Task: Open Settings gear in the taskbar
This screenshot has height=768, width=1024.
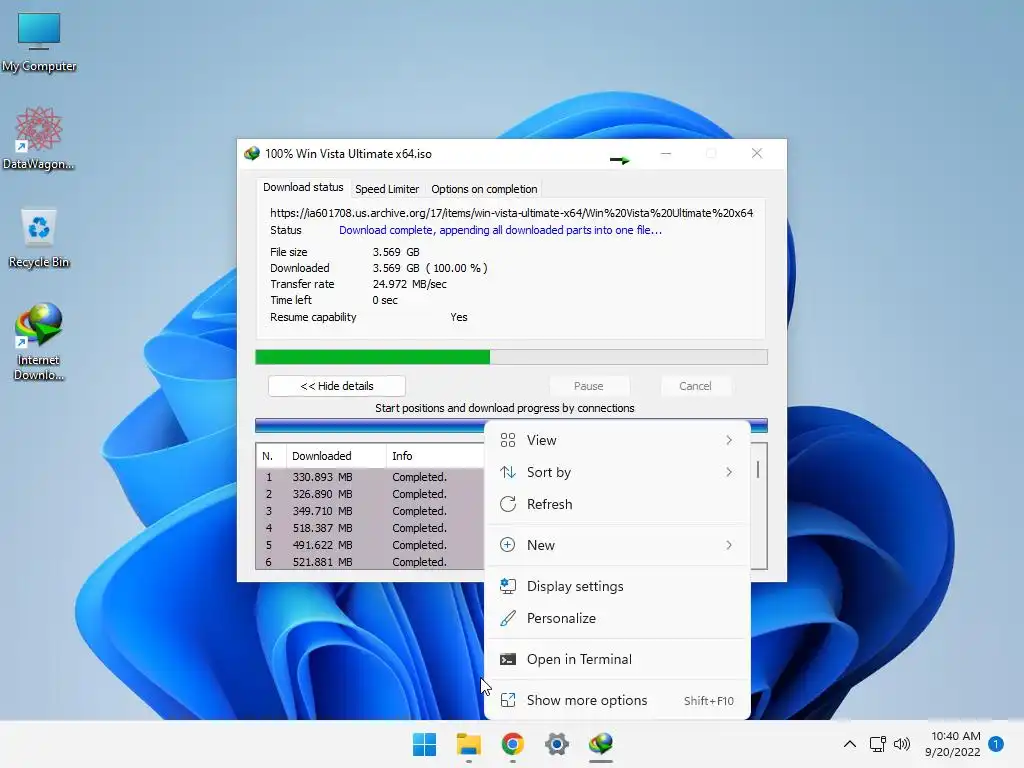Action: tap(556, 744)
